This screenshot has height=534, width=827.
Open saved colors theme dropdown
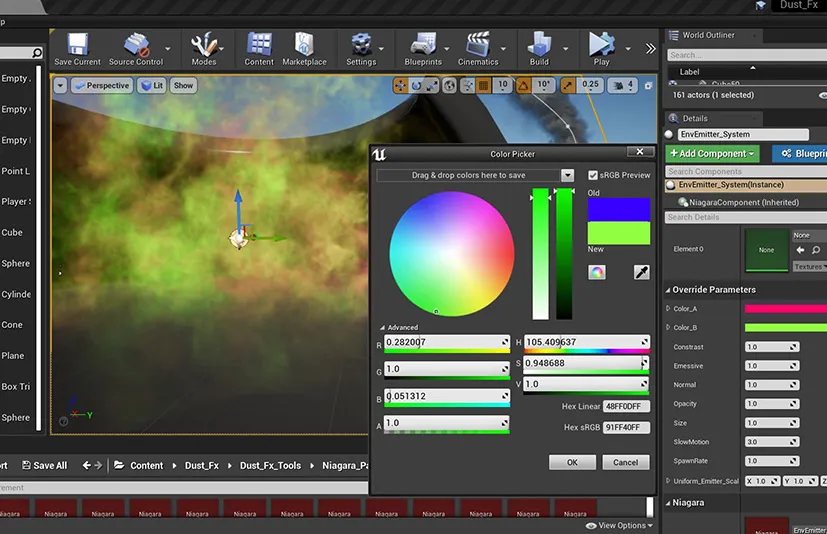pos(568,175)
